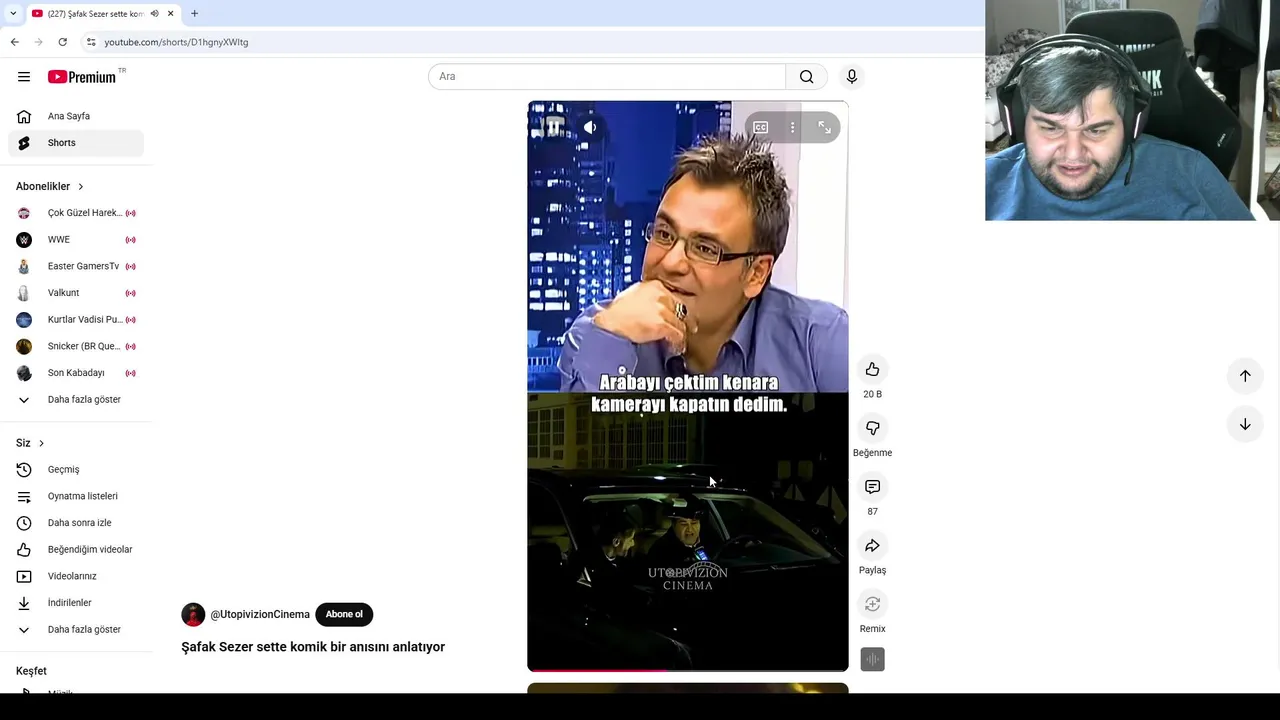Viewport: 1280px width, 720px height.
Task: Open Videolarınız page
Action: point(76,576)
